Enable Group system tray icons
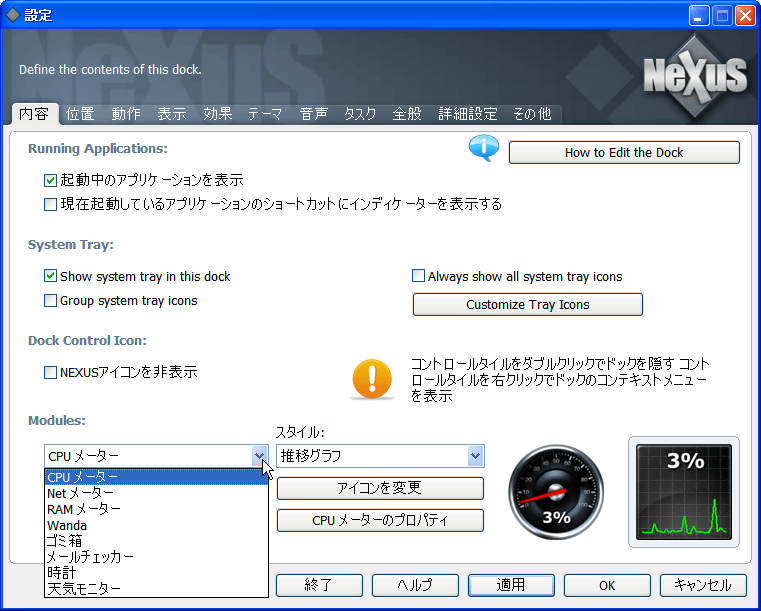The height and width of the screenshot is (611, 761). (50, 301)
